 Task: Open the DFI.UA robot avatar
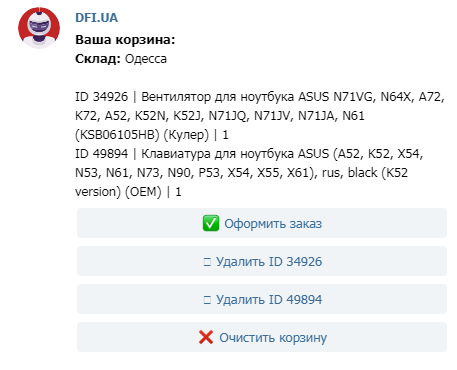point(39,28)
